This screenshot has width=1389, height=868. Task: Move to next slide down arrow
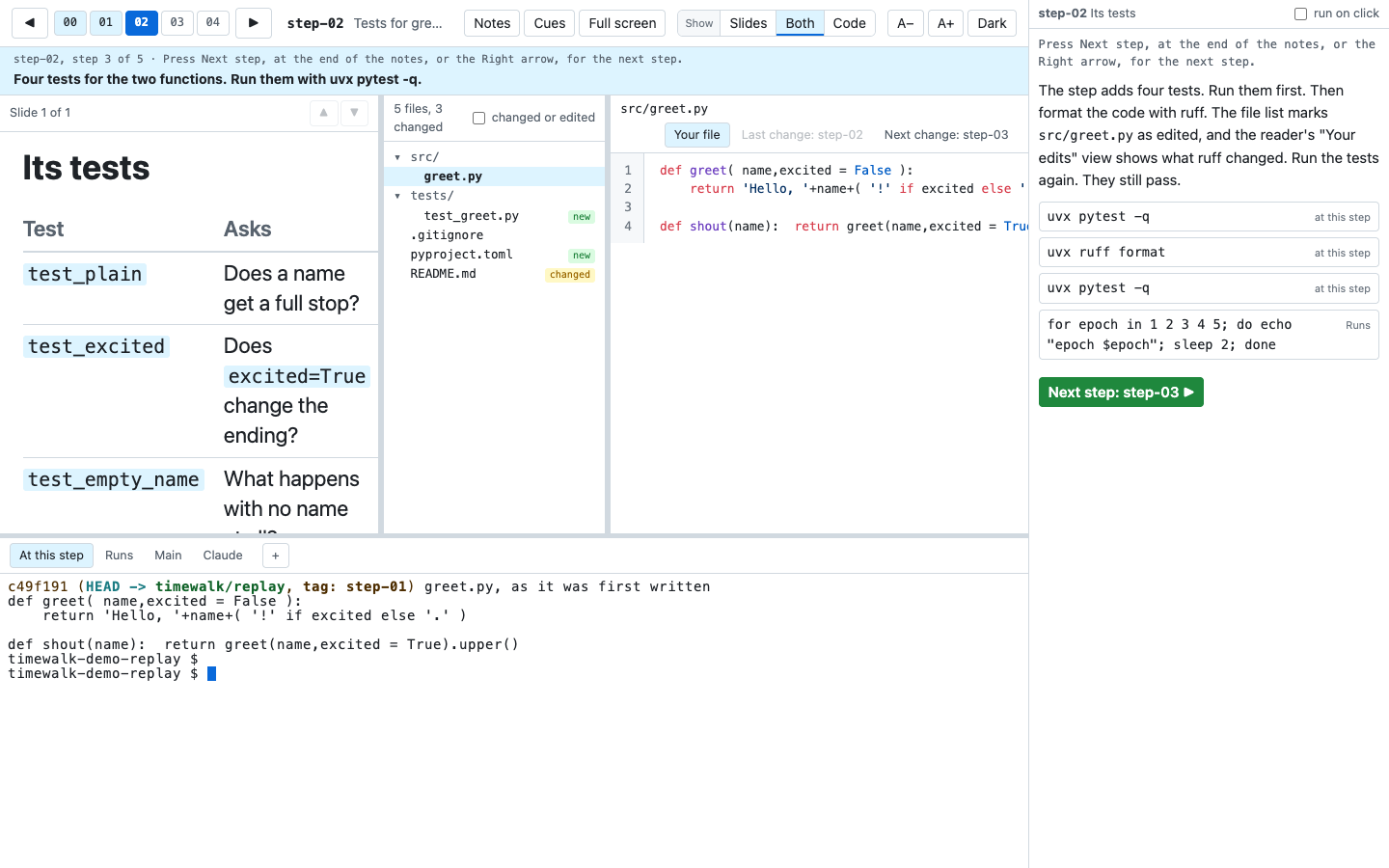(355, 113)
